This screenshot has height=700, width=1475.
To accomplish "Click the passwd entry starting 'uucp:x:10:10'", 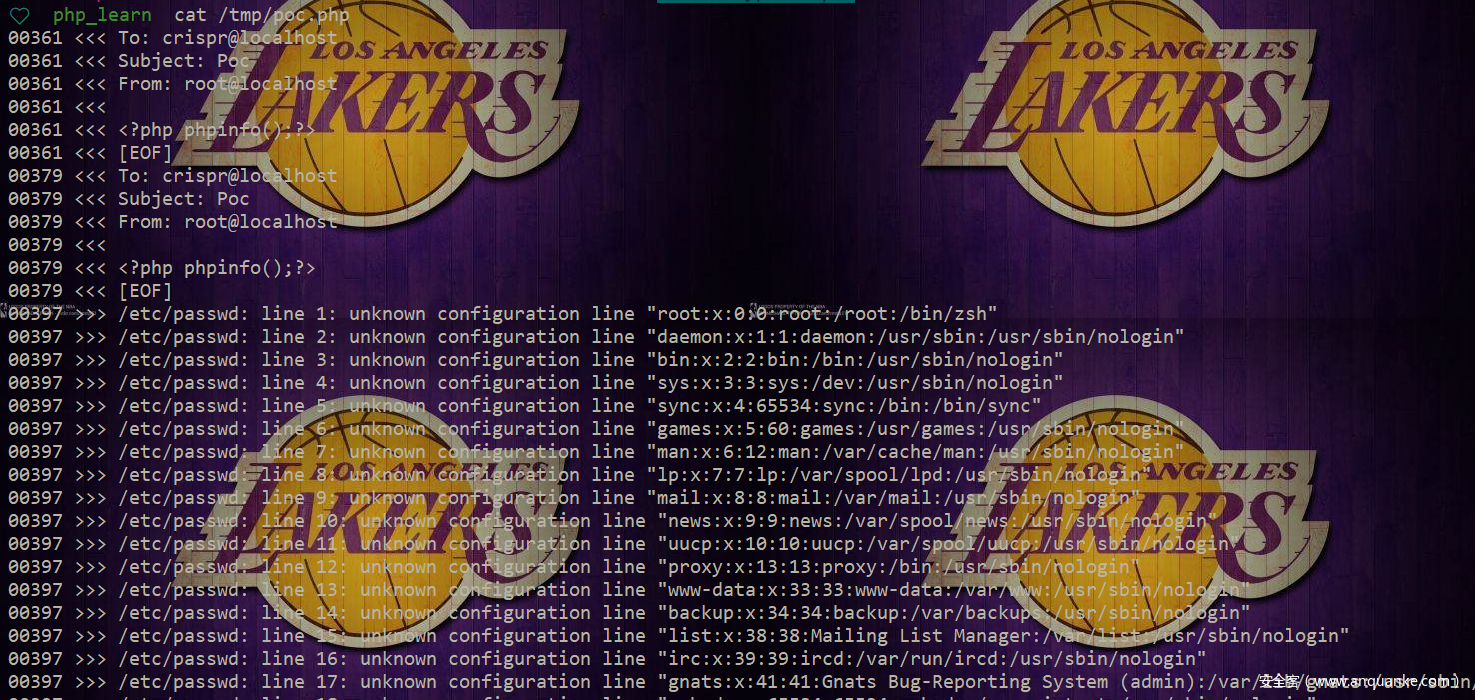I will pos(948,544).
